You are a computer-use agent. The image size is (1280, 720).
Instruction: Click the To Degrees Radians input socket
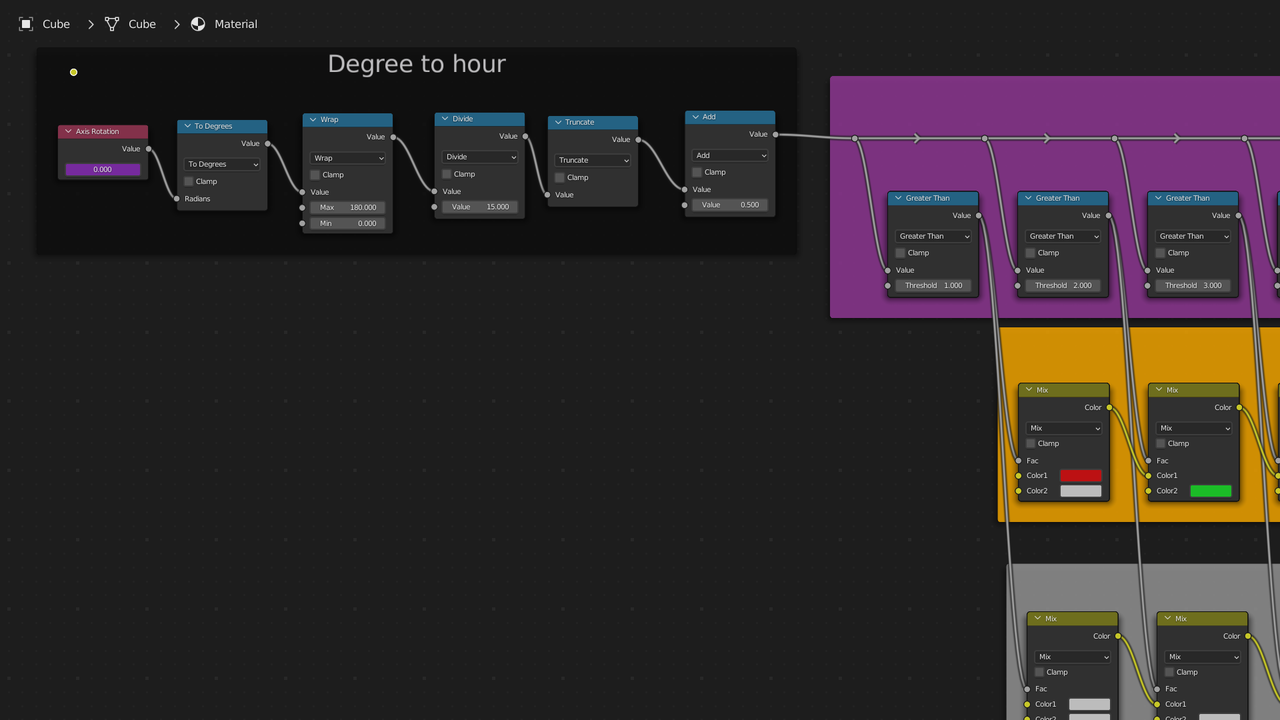177,199
